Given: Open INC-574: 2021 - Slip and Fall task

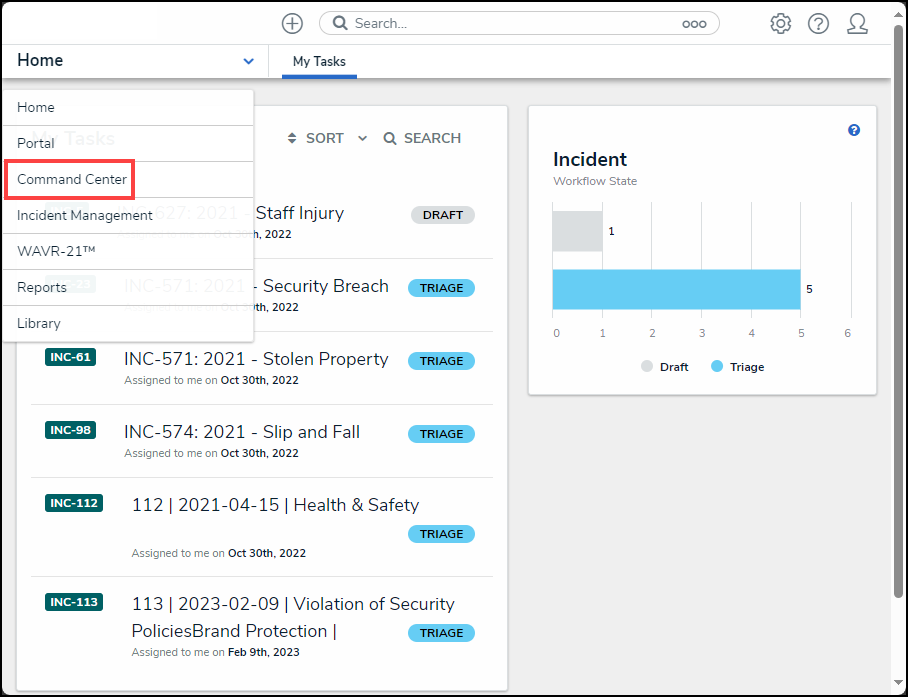Looking at the screenshot, I should (242, 432).
